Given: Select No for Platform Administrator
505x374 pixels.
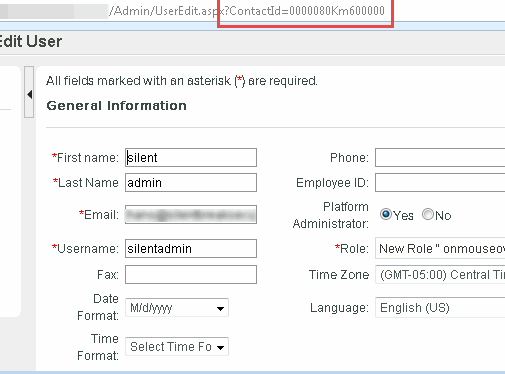Looking at the screenshot, I should (x=428, y=214).
